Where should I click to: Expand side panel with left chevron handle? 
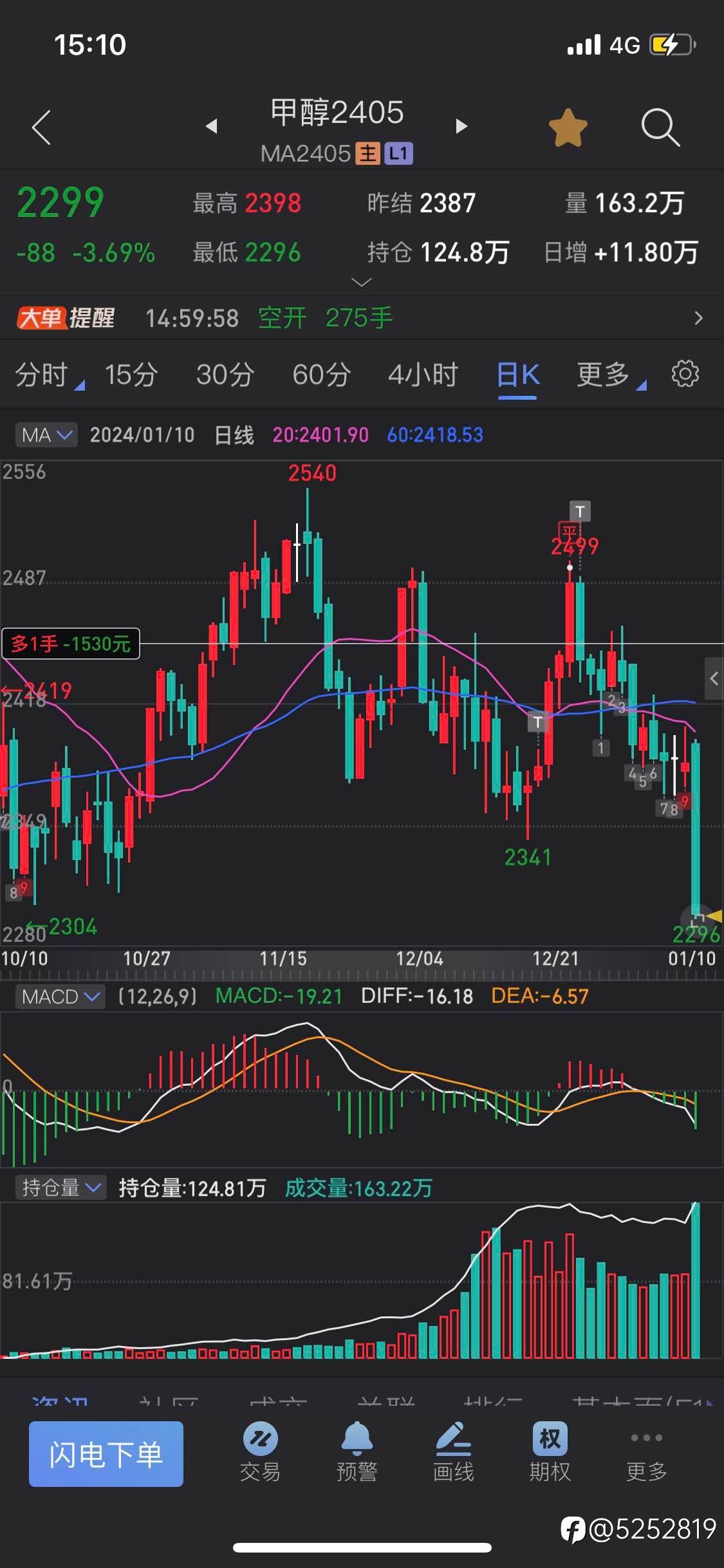click(714, 678)
